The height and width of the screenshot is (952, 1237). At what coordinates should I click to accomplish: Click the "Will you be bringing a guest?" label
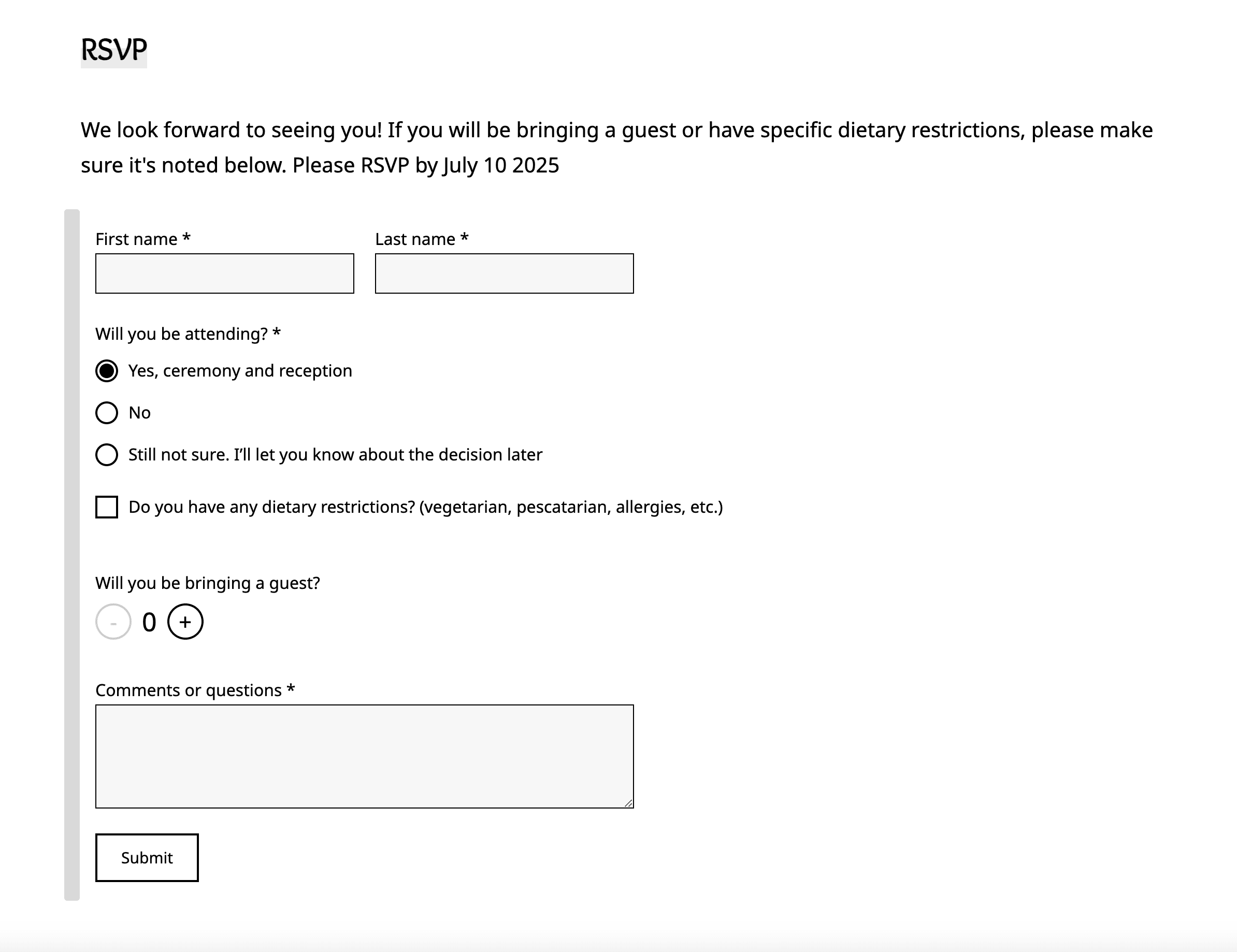tap(207, 583)
